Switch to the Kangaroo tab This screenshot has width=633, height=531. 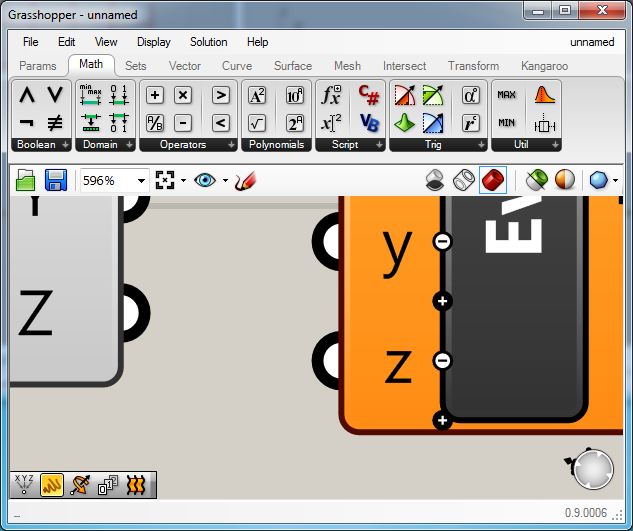[545, 66]
